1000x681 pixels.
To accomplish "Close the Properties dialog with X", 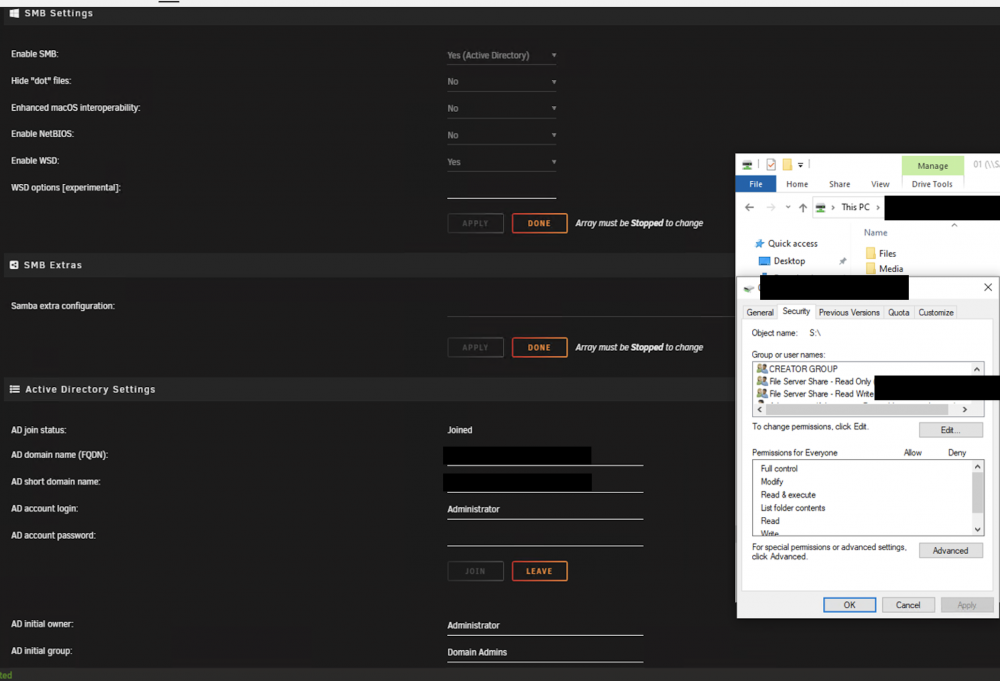I will pos(988,288).
